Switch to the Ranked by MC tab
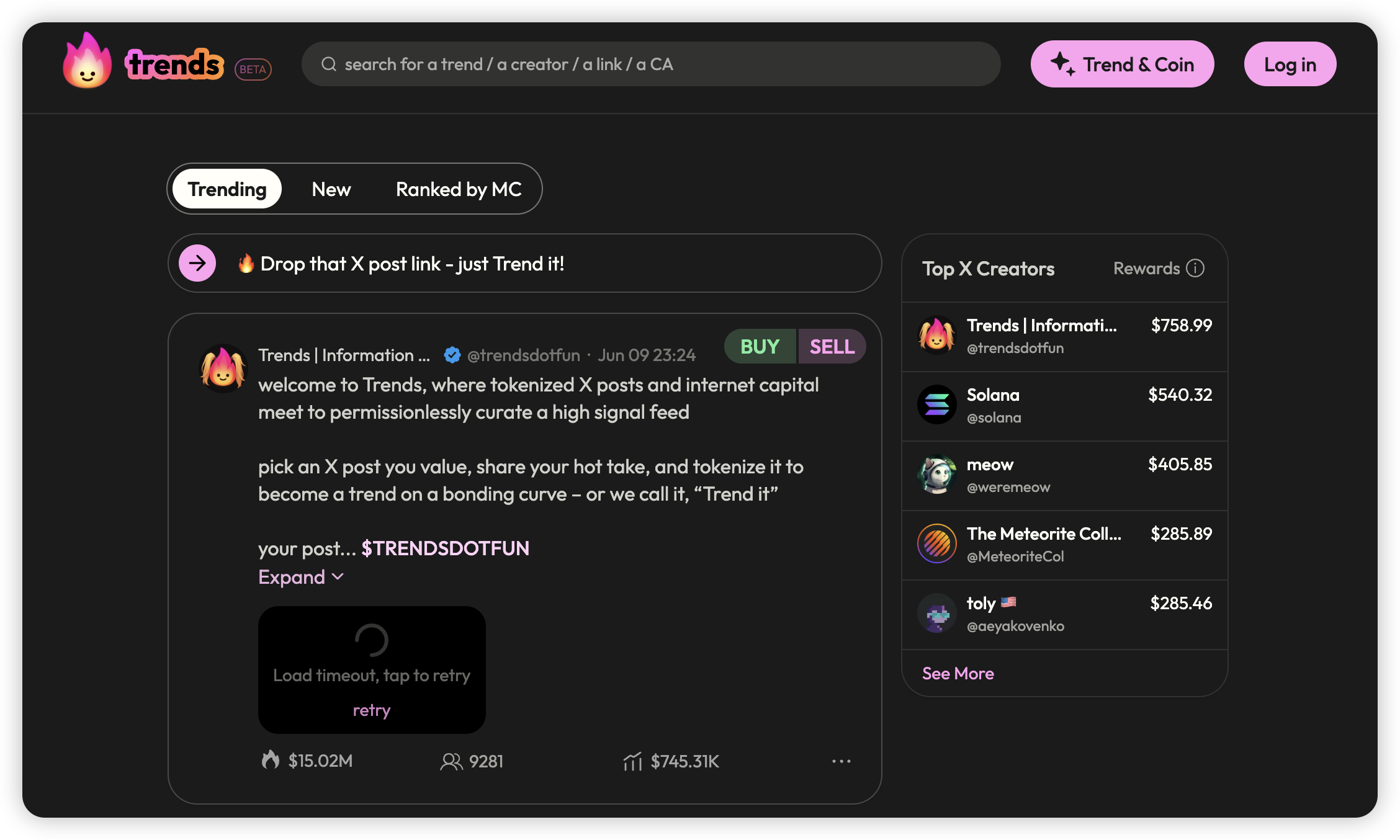Image resolution: width=1400 pixels, height=840 pixels. pos(459,189)
